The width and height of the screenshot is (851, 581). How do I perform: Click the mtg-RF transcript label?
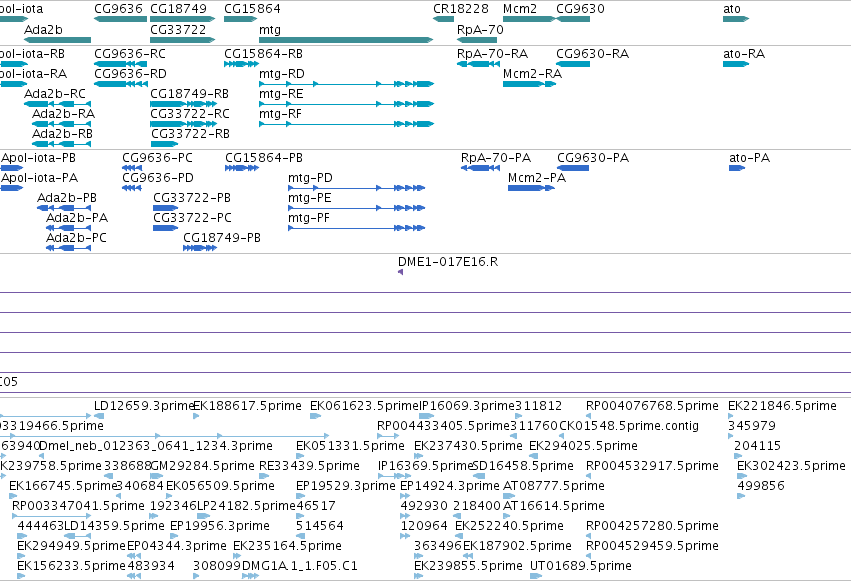tap(280, 114)
